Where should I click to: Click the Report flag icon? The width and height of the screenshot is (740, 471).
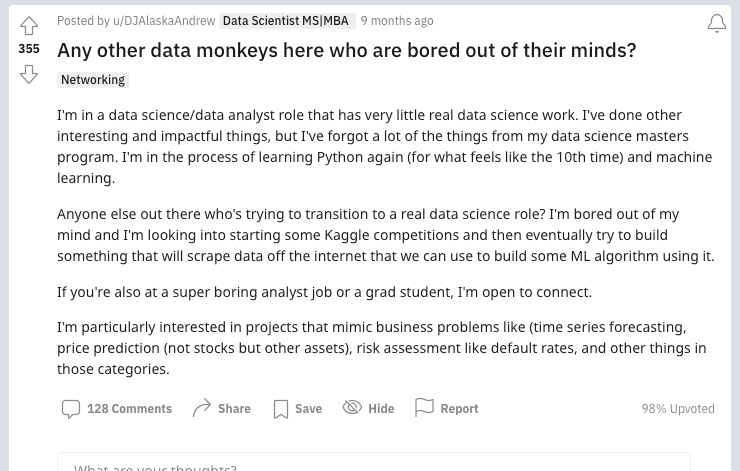424,407
